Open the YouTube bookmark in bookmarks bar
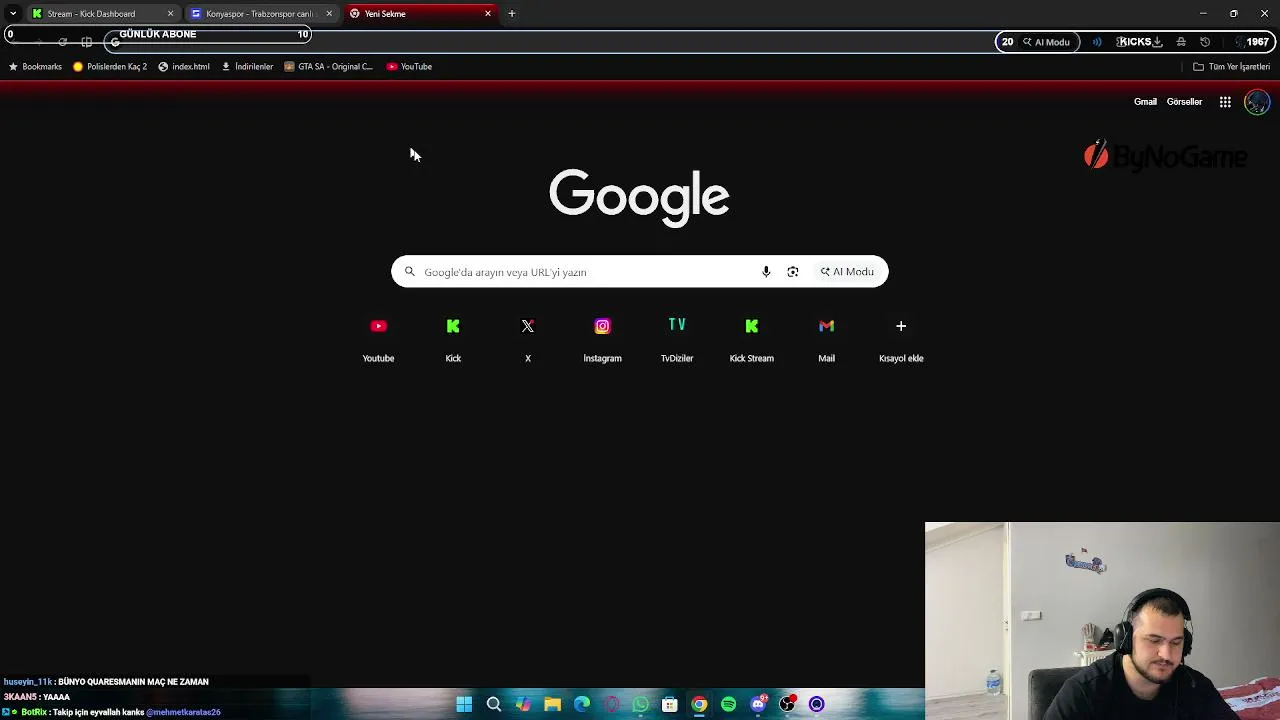This screenshot has height=720, width=1280. click(x=409, y=67)
